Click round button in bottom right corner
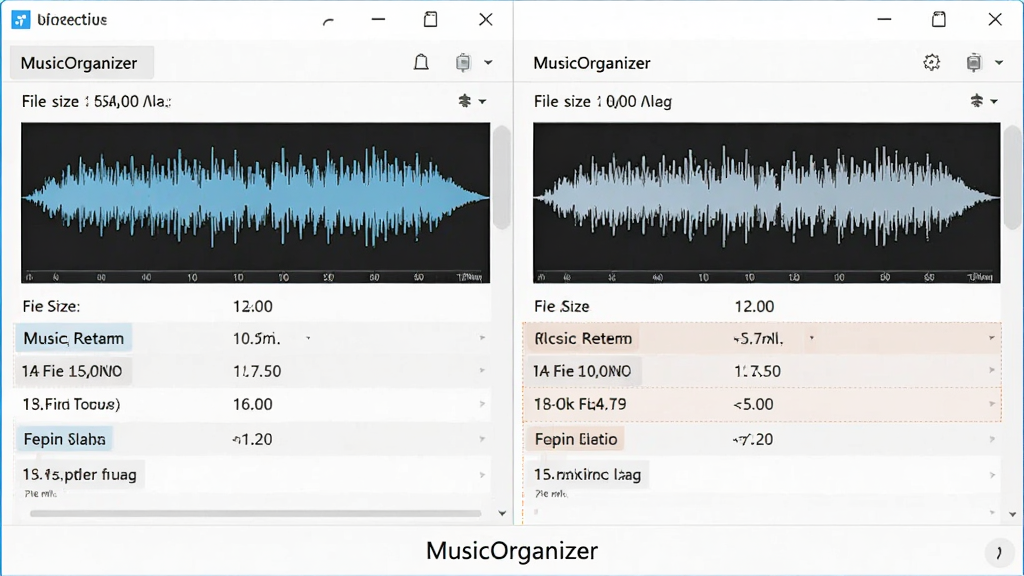 (999, 553)
